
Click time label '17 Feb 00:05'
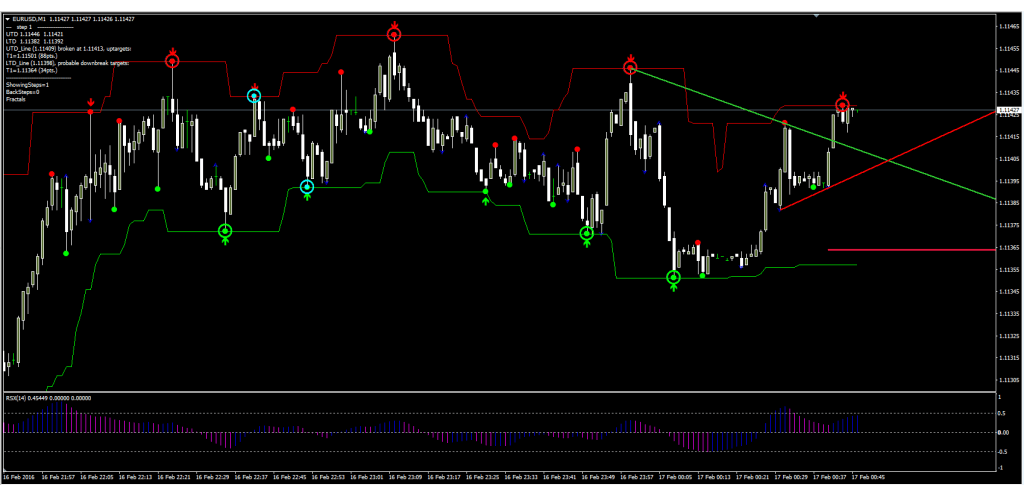click(677, 477)
